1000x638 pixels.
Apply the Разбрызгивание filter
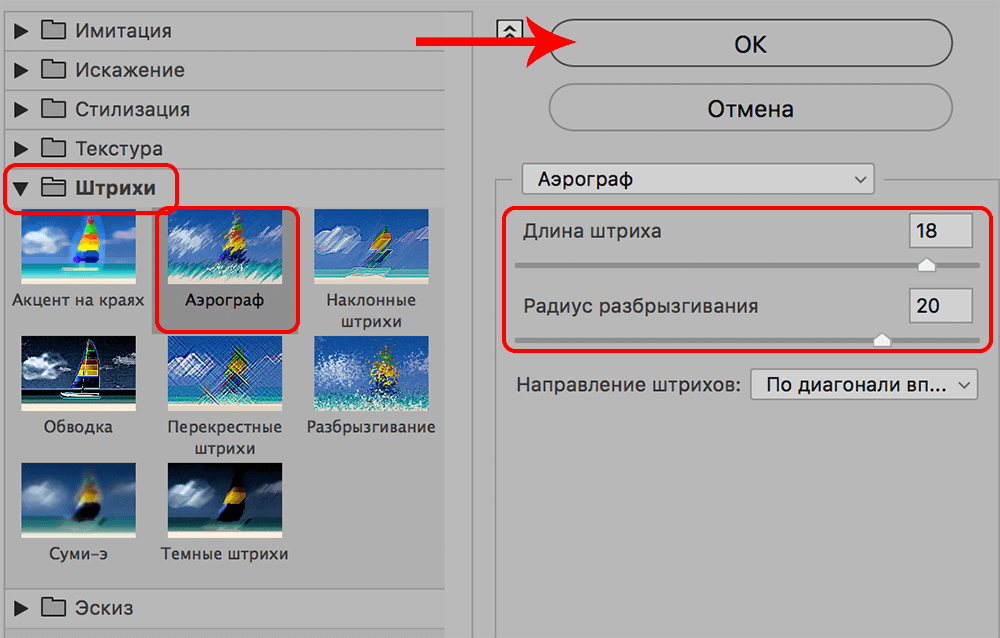coord(371,372)
